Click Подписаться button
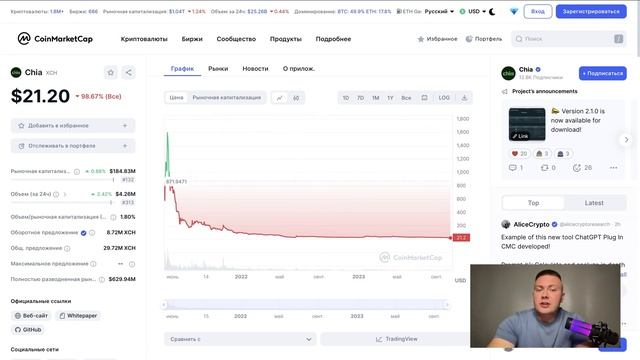The image size is (640, 360). click(x=602, y=73)
